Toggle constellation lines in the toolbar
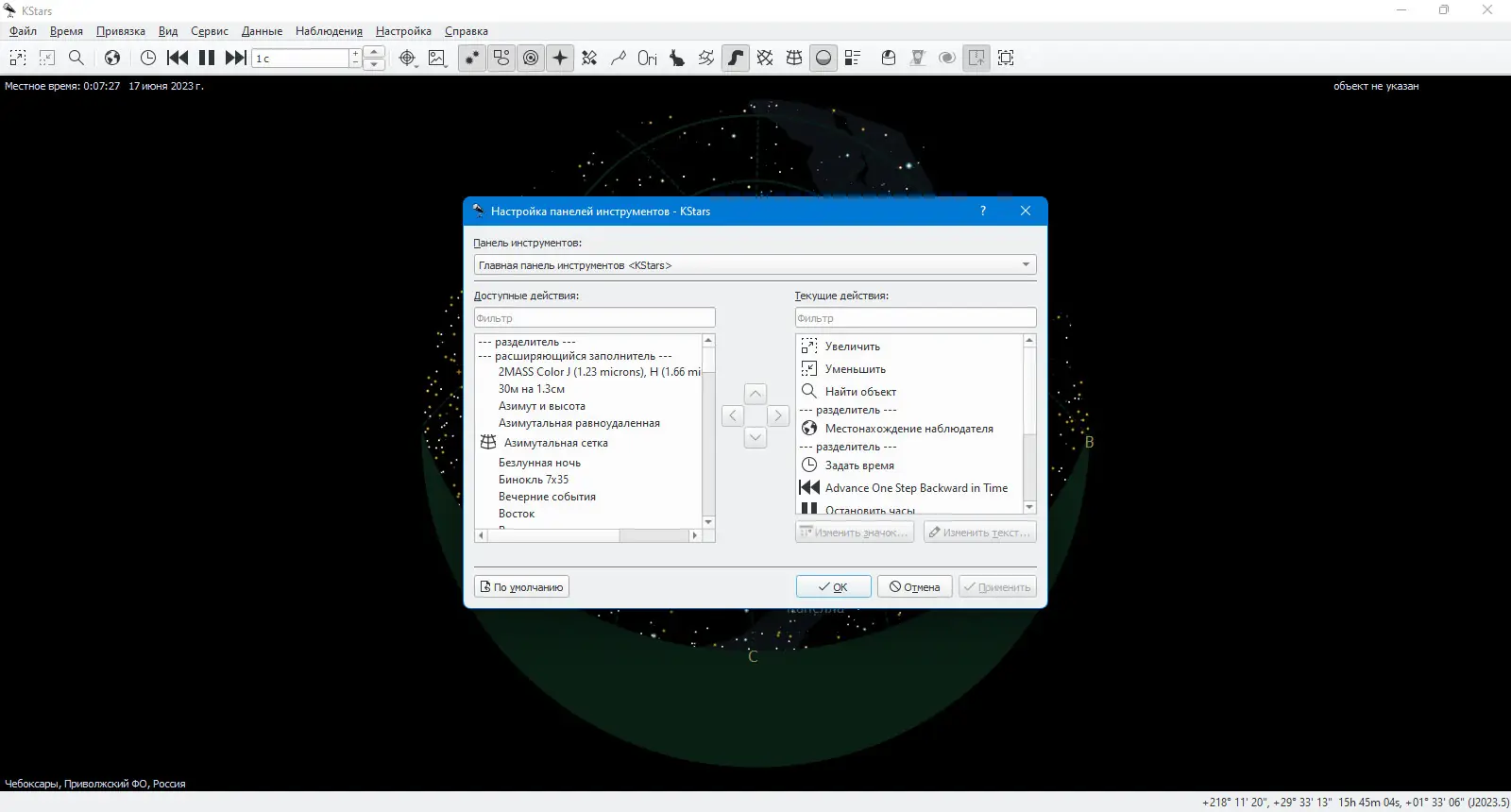The height and width of the screenshot is (812, 1511). pos(619,58)
